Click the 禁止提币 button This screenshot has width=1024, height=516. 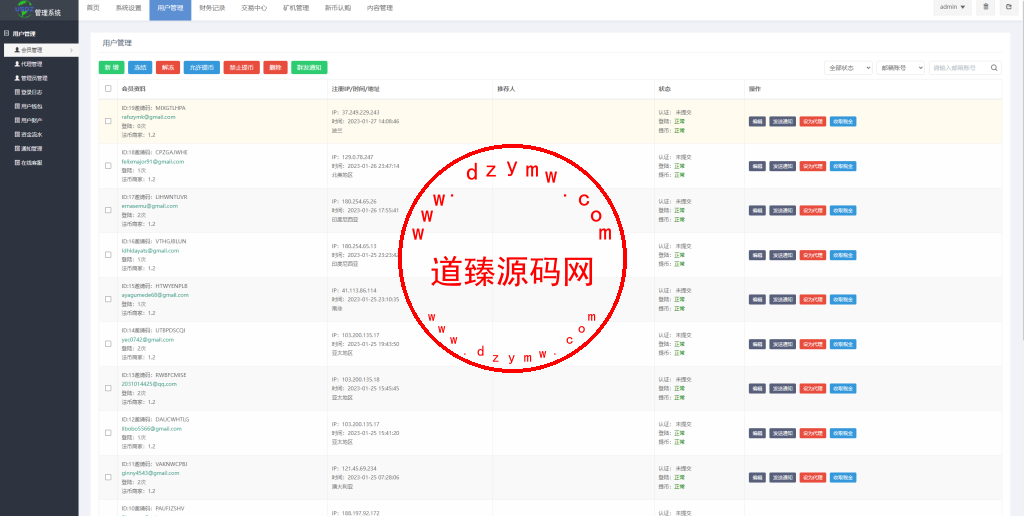click(242, 67)
